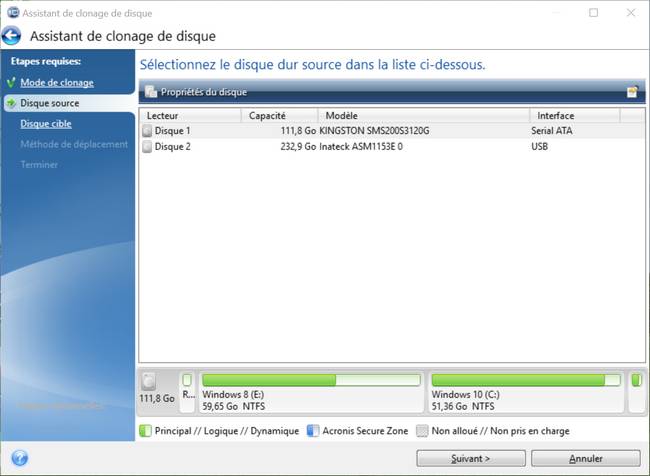Click the Acronis app icon in title bar
The image size is (650, 476).
click(x=13, y=12)
